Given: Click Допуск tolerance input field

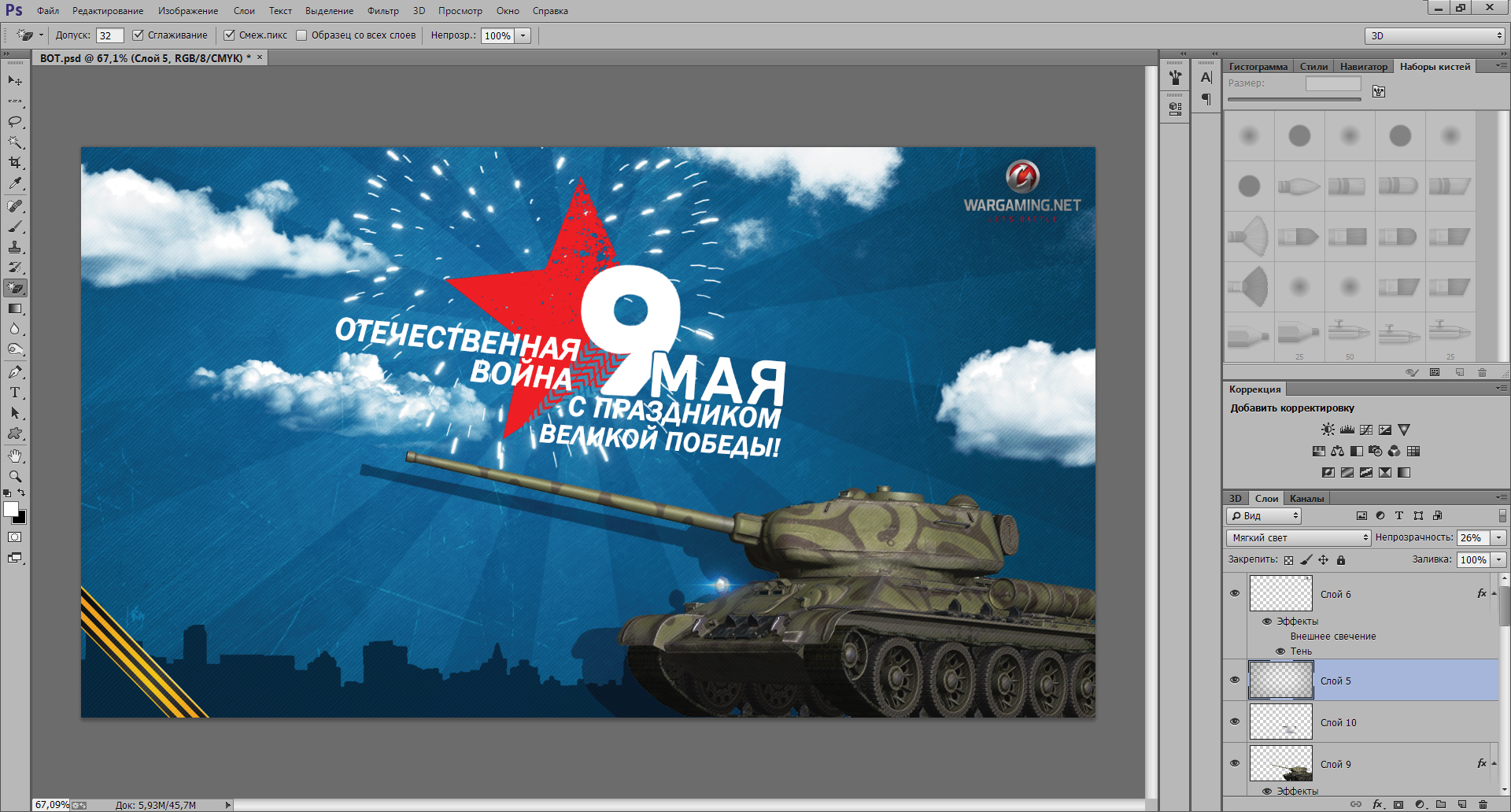Looking at the screenshot, I should [109, 35].
